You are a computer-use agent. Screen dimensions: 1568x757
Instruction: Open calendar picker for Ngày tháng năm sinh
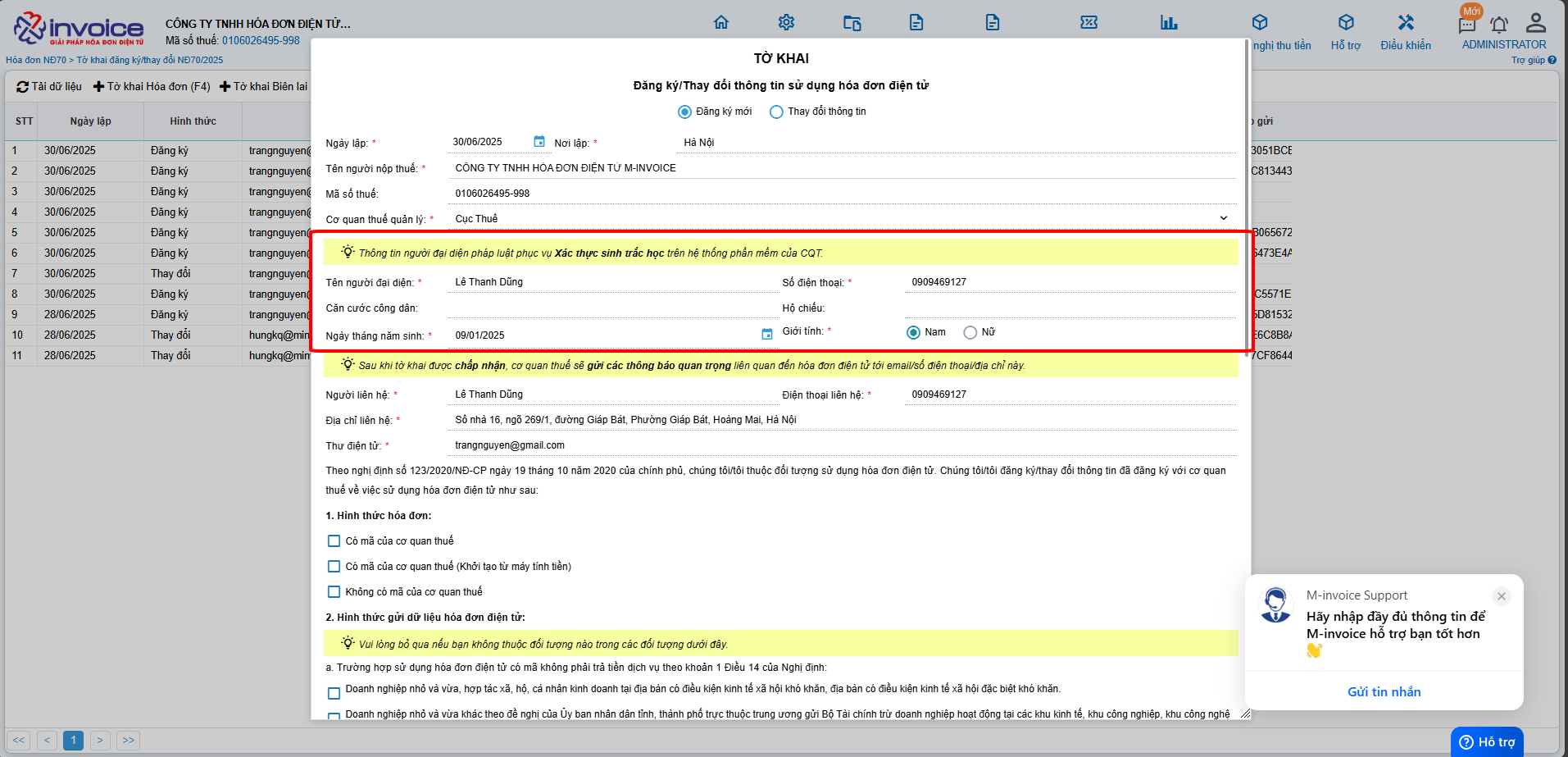tap(767, 334)
